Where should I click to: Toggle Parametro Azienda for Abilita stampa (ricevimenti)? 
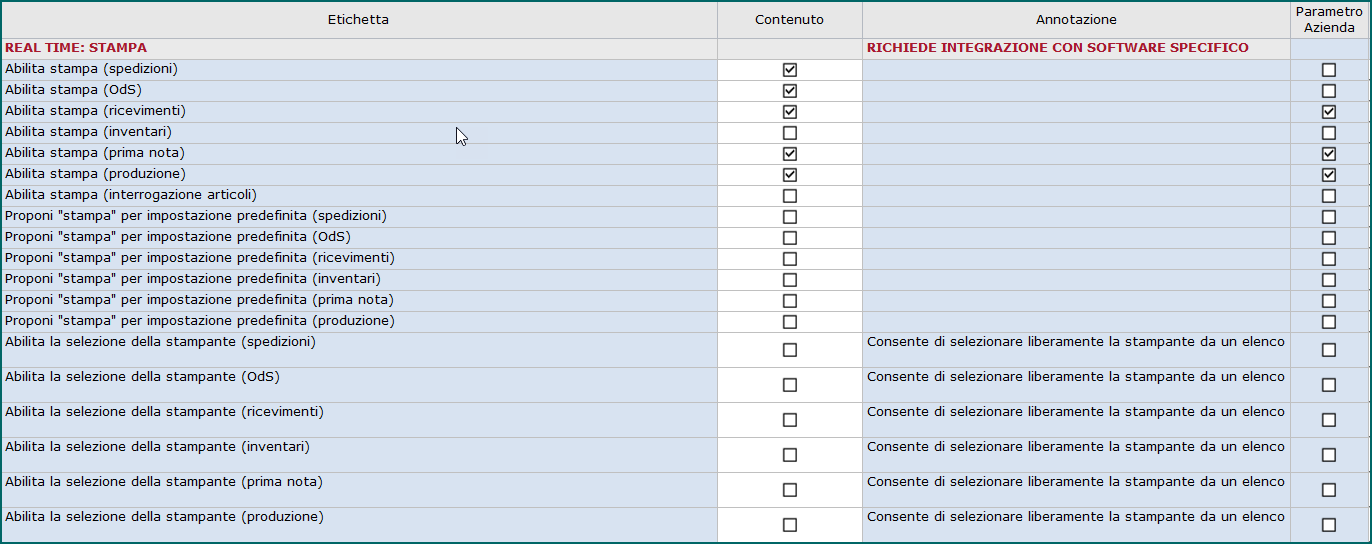(1329, 112)
